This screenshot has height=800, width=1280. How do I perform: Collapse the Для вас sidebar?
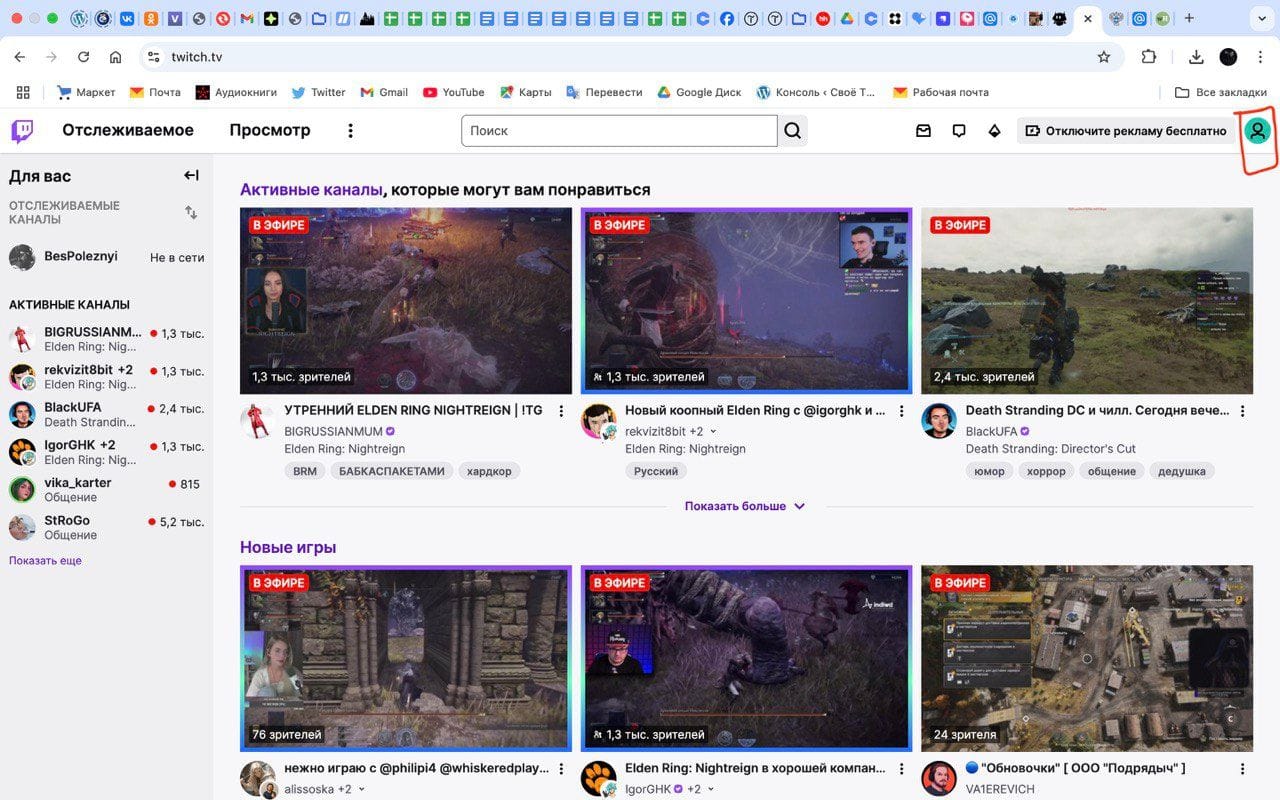(x=191, y=176)
